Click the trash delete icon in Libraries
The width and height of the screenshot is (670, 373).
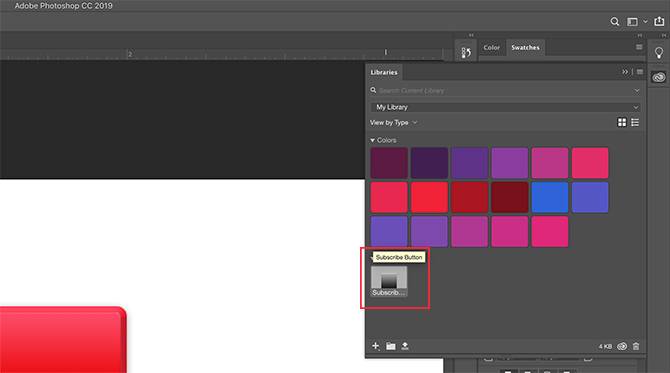636,346
